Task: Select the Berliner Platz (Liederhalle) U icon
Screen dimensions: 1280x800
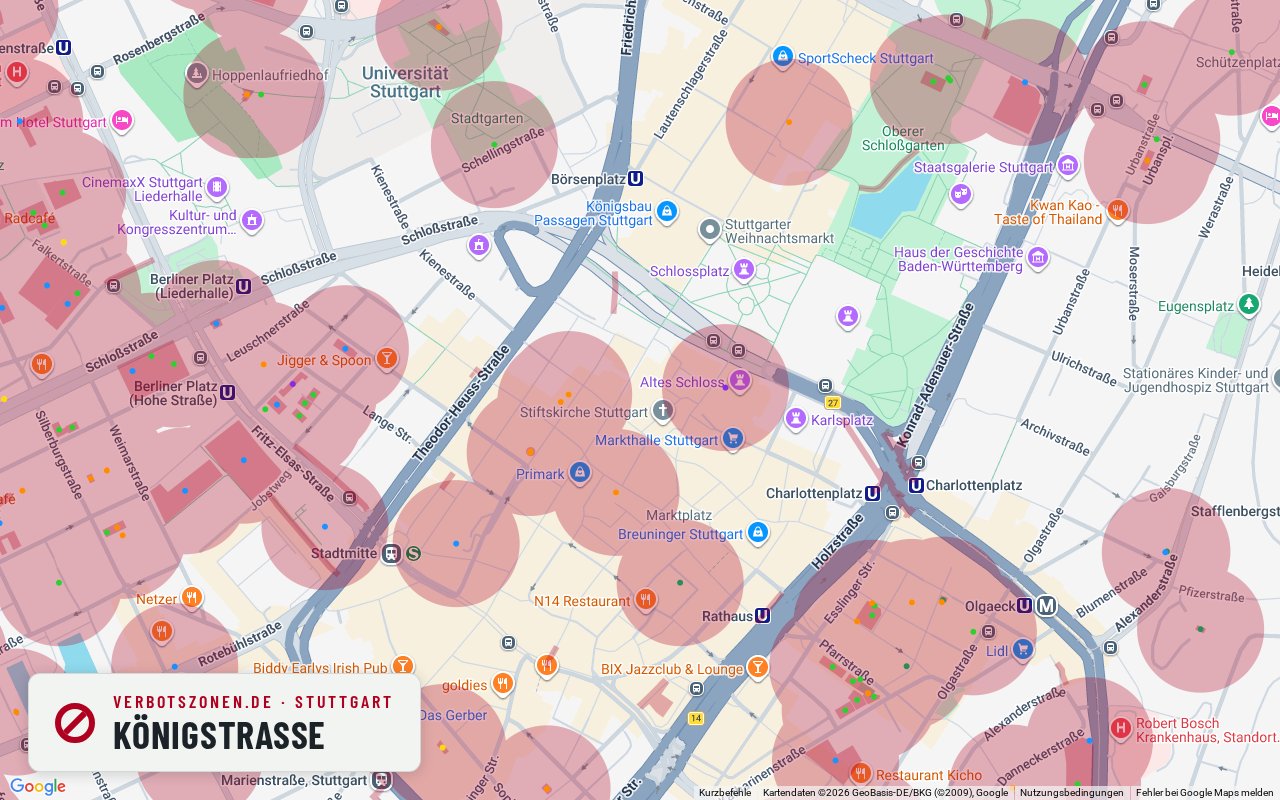Action: (x=243, y=286)
